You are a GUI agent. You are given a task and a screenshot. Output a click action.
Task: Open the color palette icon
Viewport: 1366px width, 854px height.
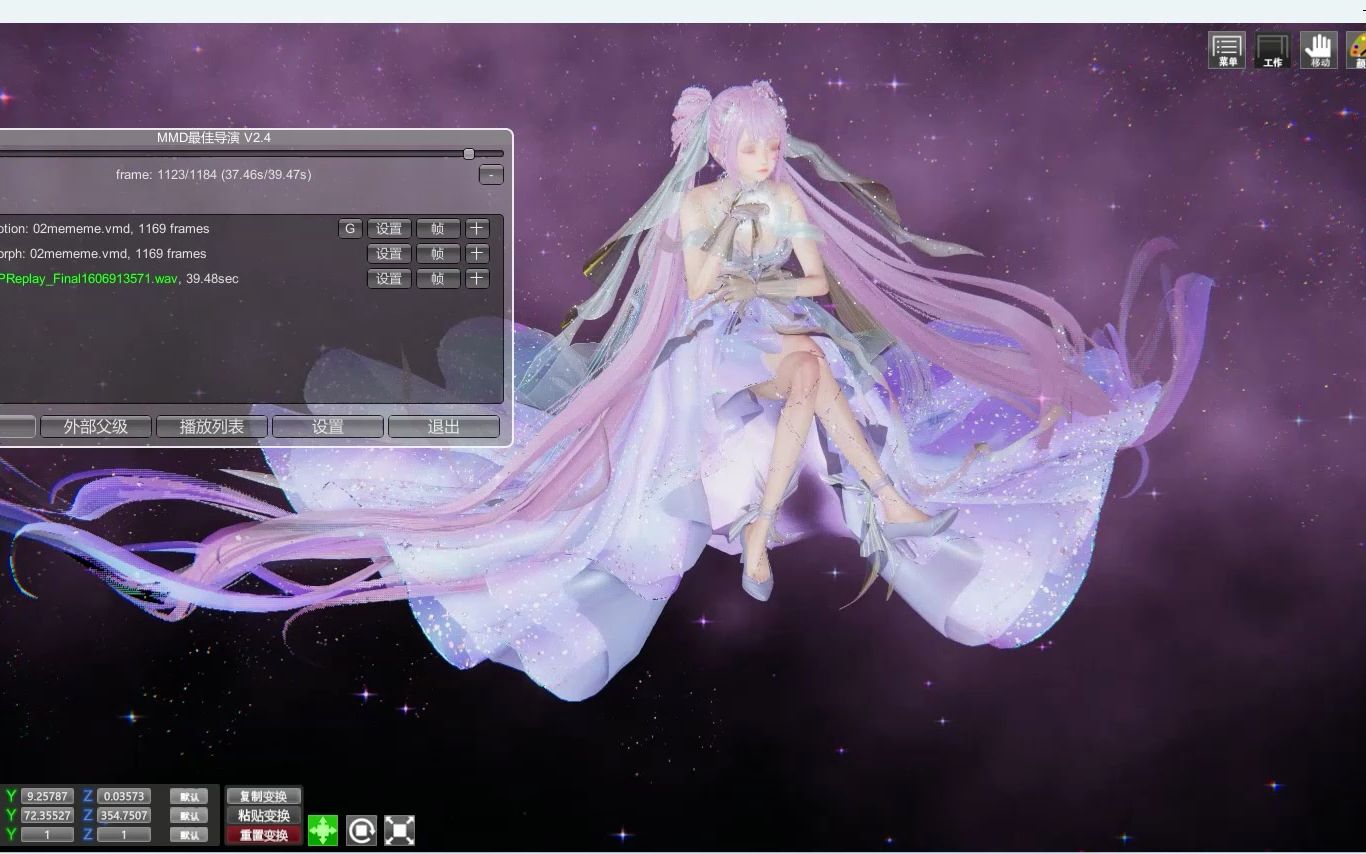(1357, 50)
